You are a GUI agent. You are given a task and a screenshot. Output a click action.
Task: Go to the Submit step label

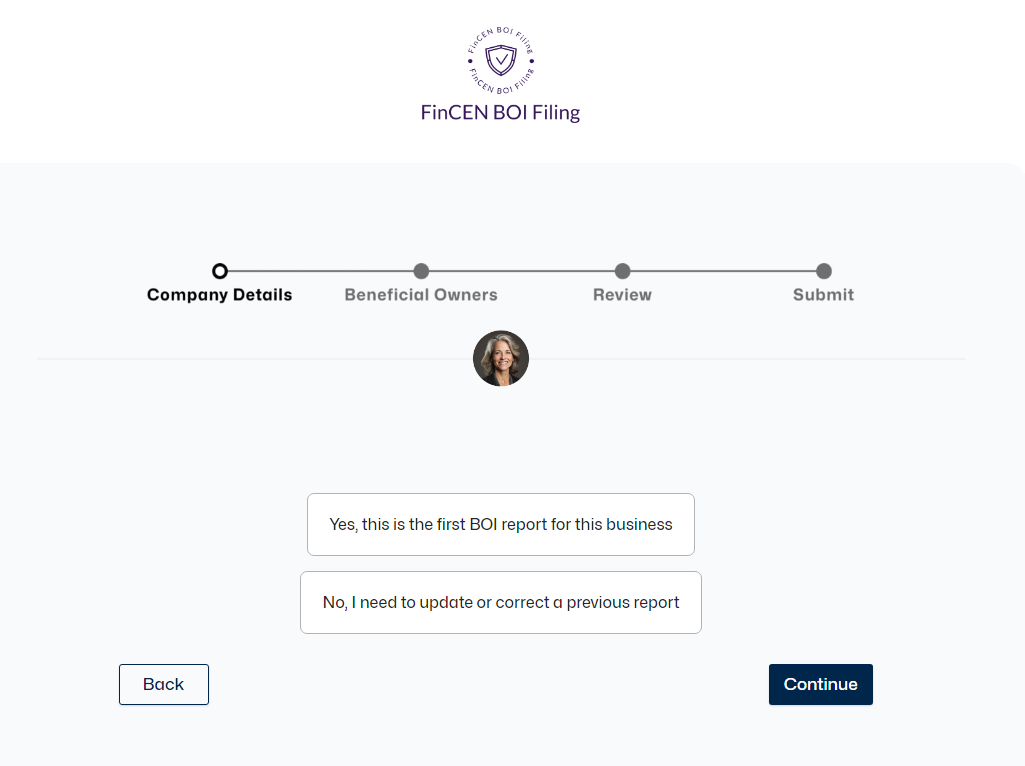(824, 295)
